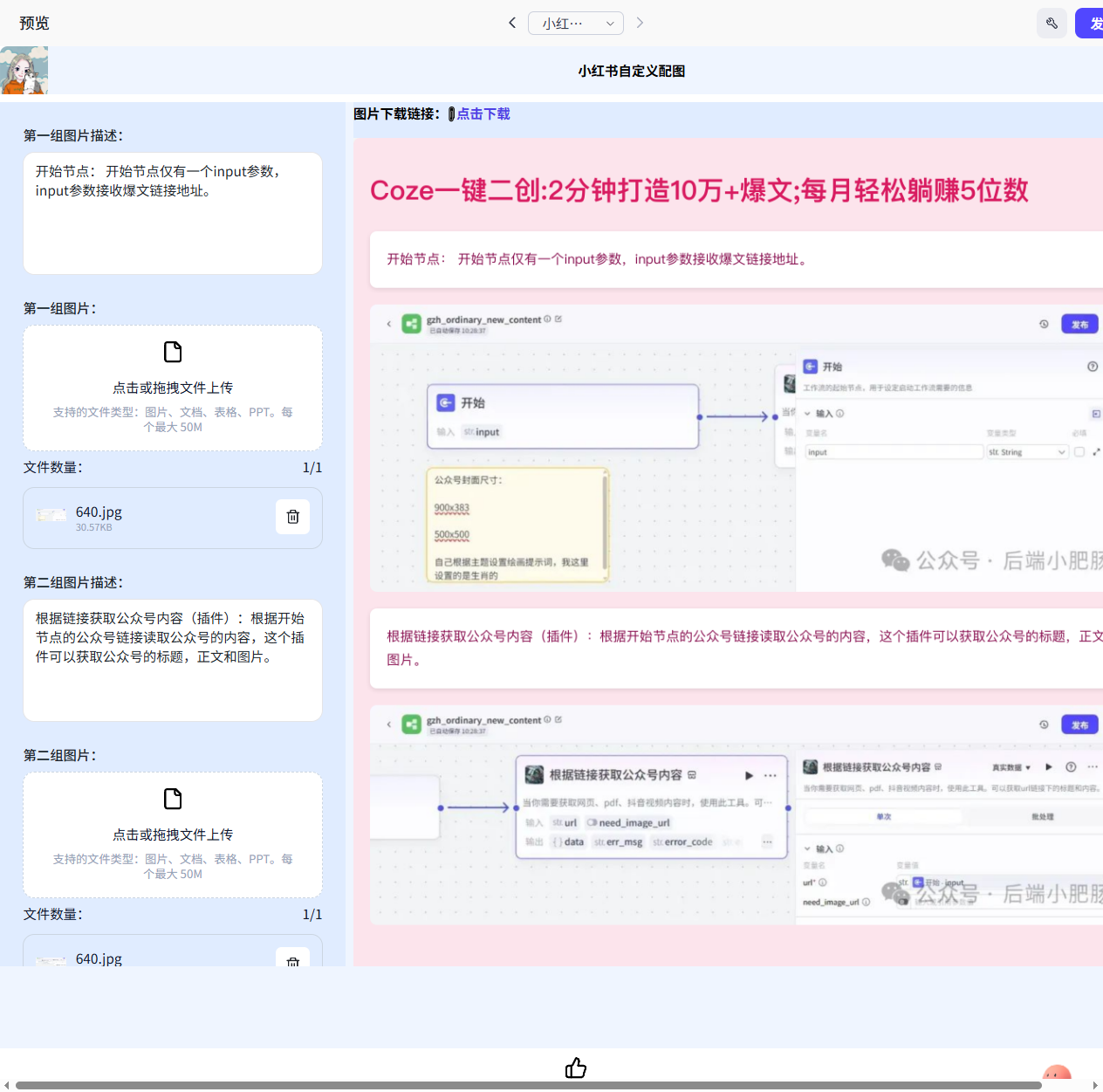
Task: Click the first 640.jpg file name
Action: tap(99, 512)
